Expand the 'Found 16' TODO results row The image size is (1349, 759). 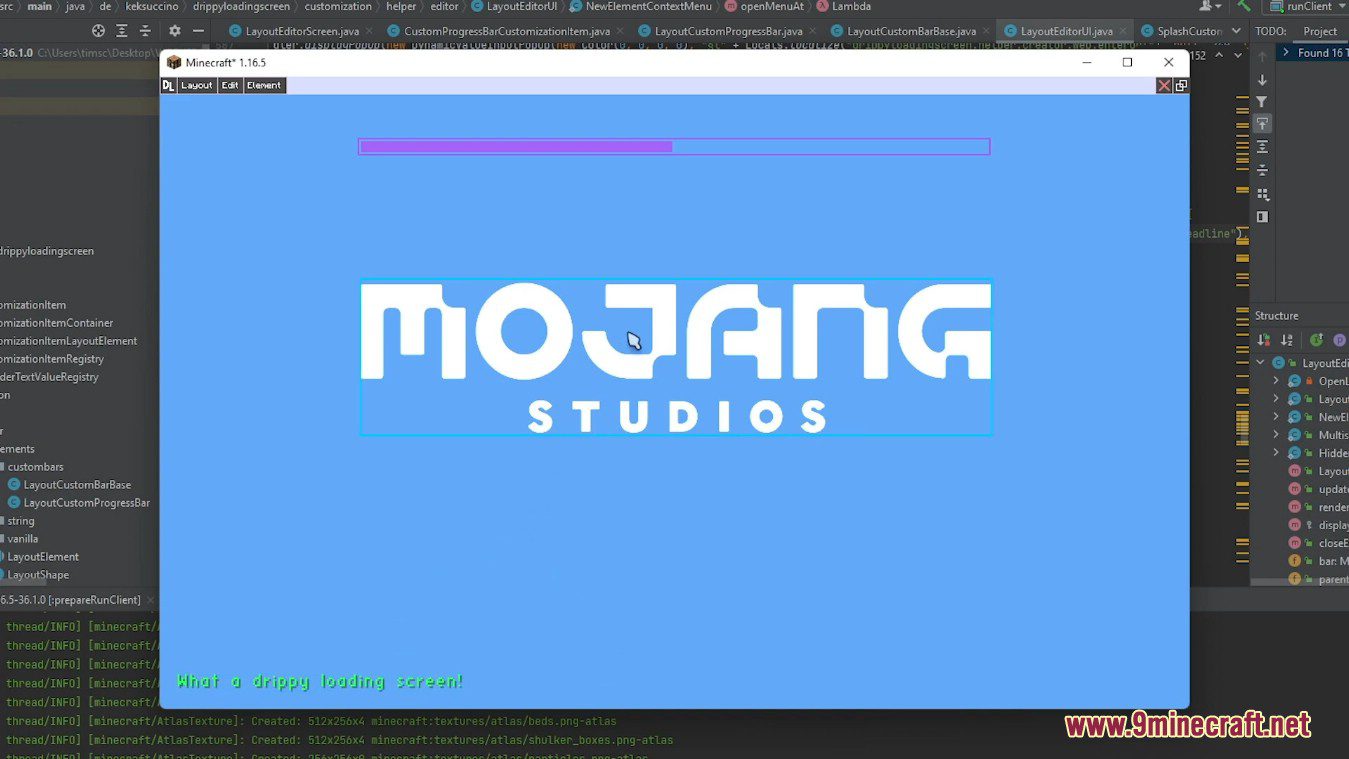click(x=1286, y=53)
